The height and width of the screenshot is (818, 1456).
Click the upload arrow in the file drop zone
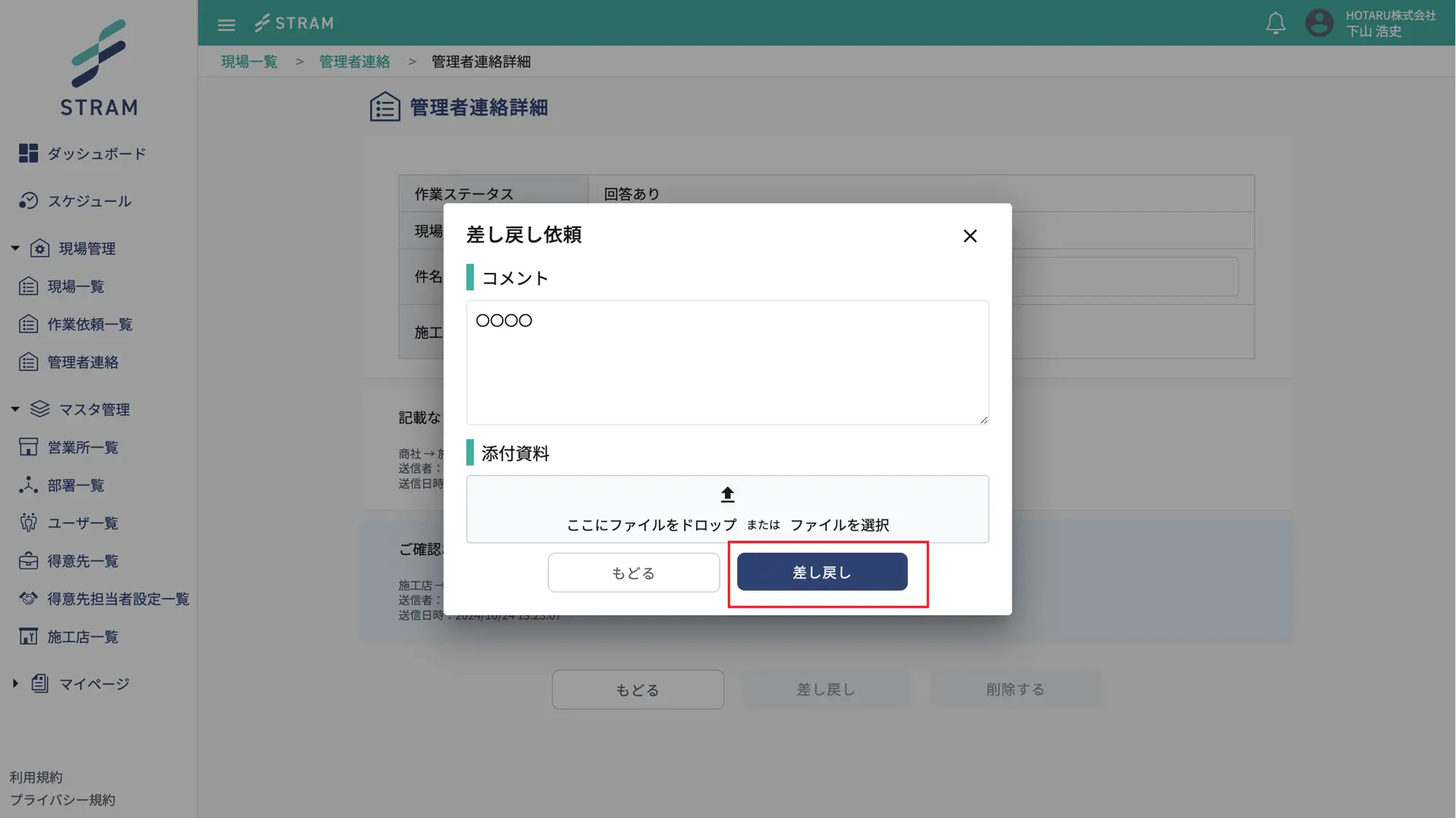[726, 493]
